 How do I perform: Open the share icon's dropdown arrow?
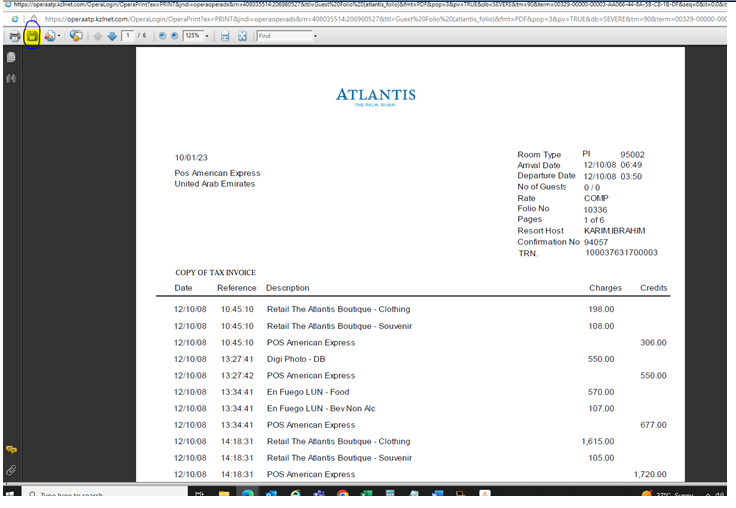59,36
